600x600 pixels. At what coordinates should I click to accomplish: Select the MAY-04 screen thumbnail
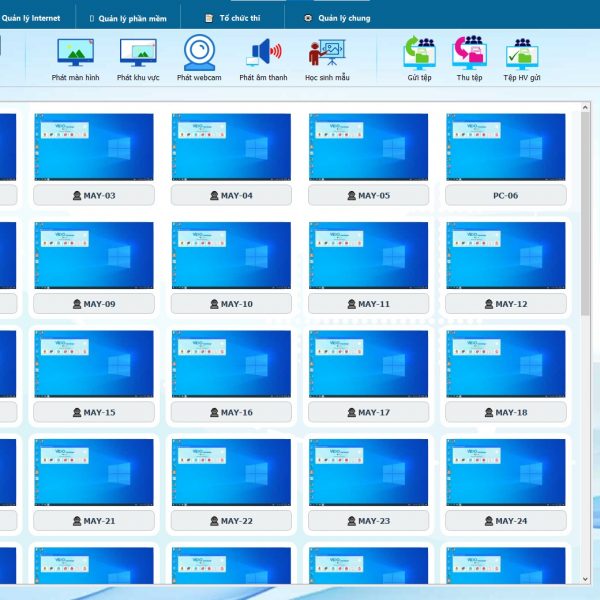click(232, 147)
